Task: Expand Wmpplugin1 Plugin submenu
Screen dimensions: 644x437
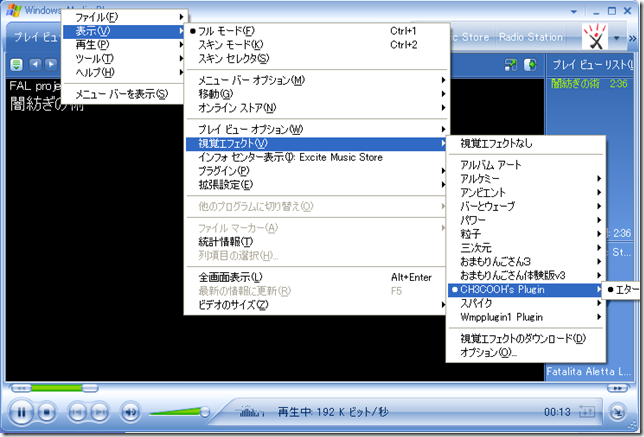Action: 526,317
